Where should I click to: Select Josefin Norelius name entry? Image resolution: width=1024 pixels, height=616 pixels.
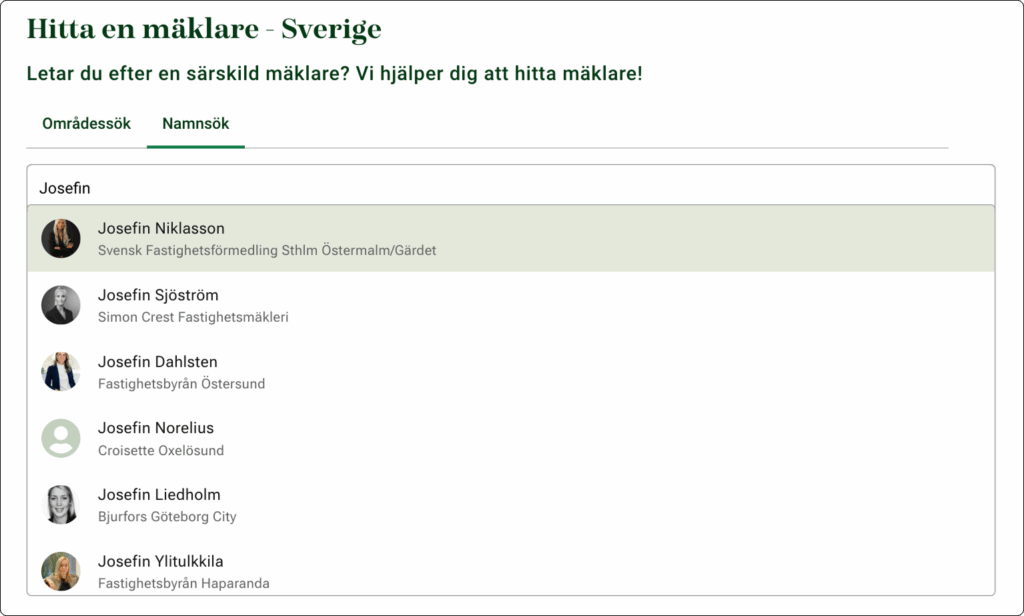[x=155, y=428]
